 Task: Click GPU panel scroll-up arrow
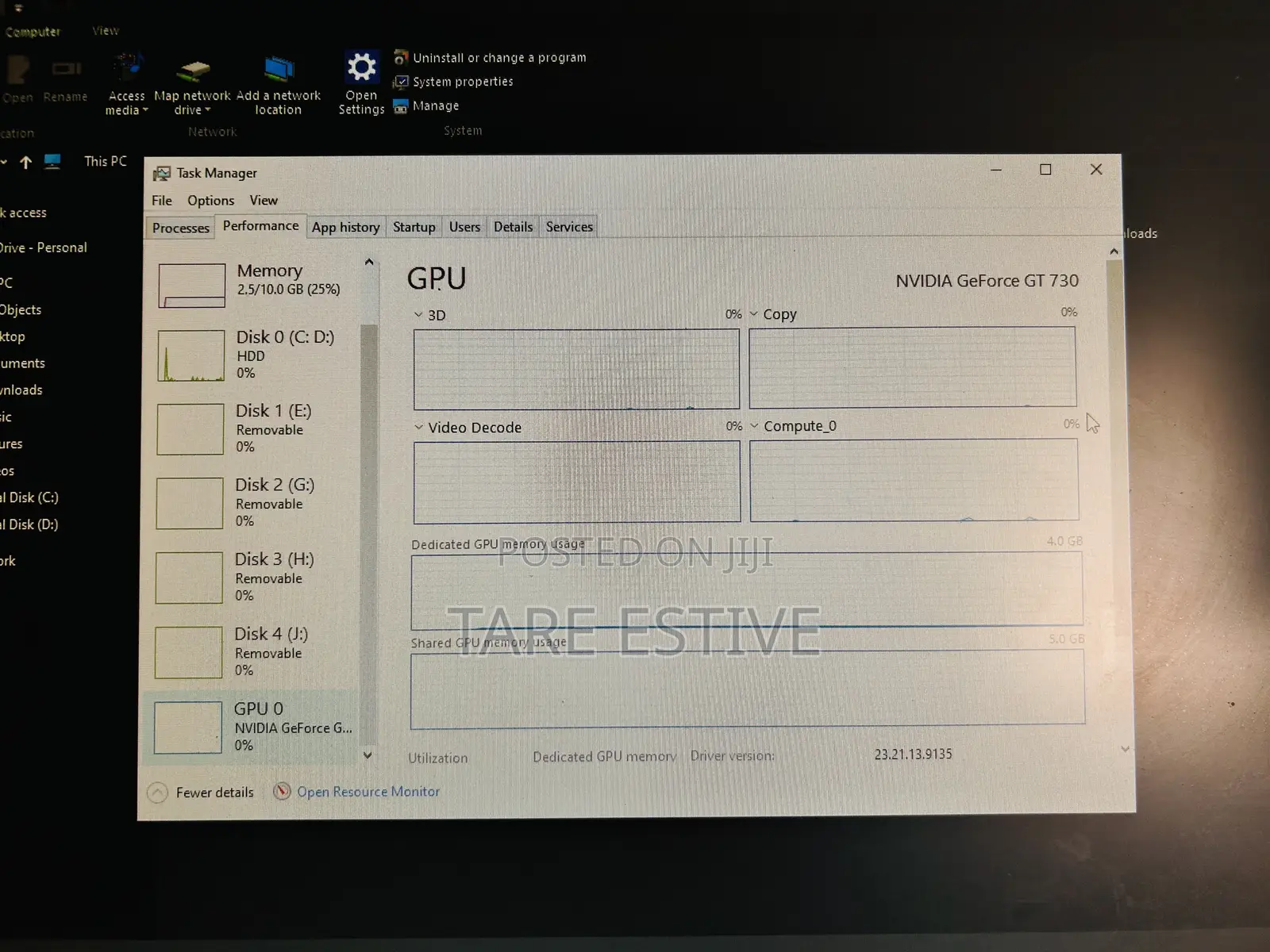pos(1114,251)
